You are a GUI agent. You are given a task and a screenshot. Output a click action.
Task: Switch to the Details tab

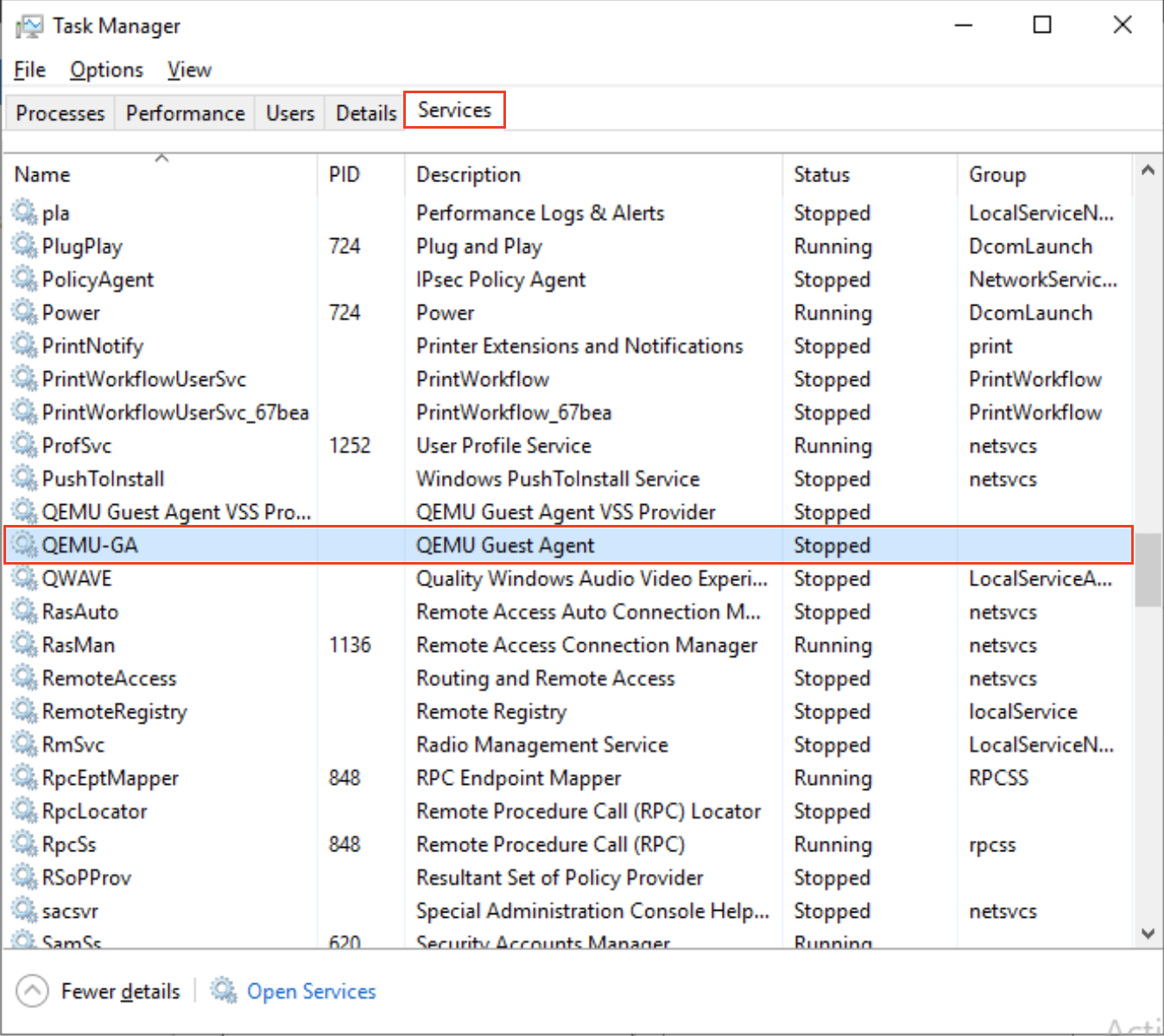(x=366, y=113)
